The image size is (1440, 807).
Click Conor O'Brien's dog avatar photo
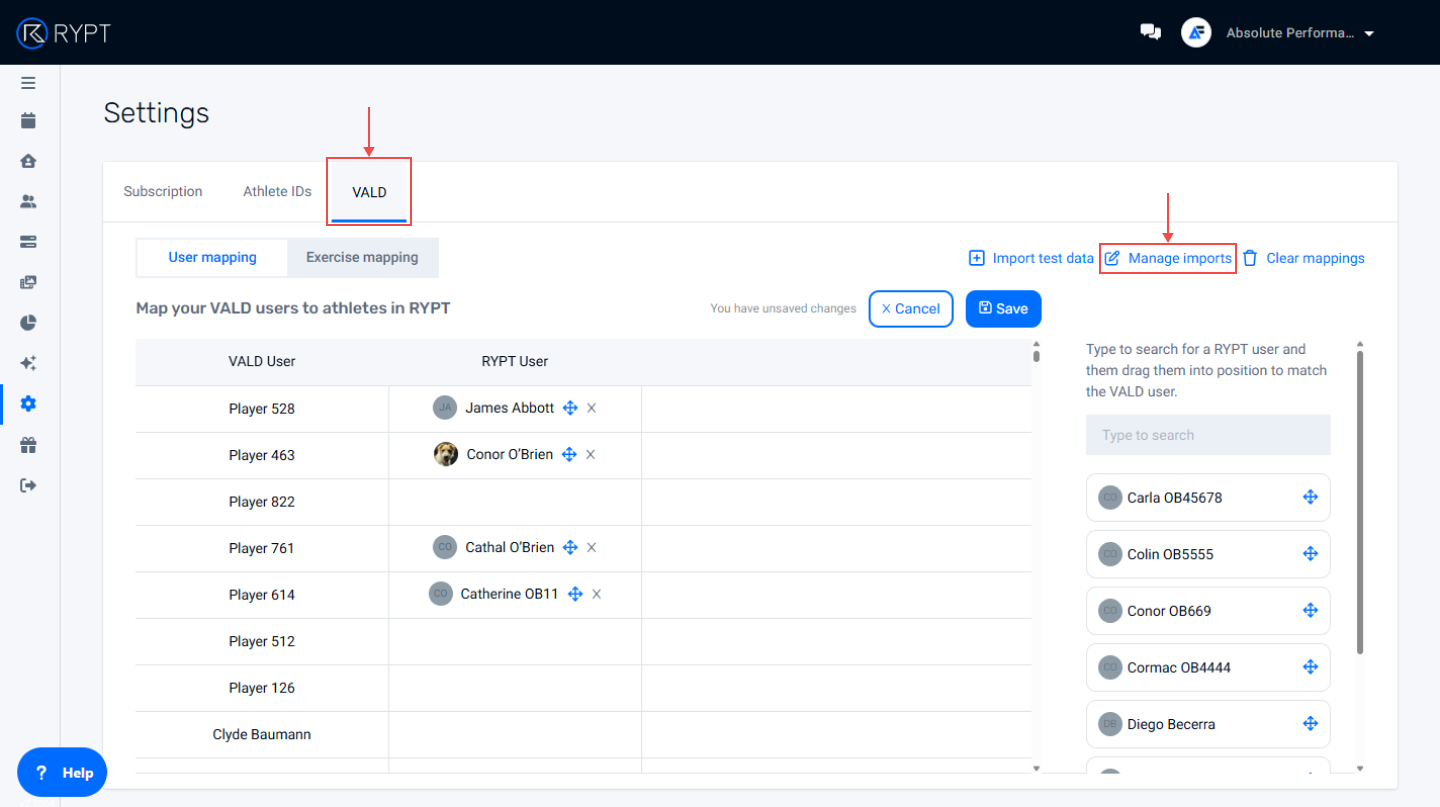click(446, 454)
